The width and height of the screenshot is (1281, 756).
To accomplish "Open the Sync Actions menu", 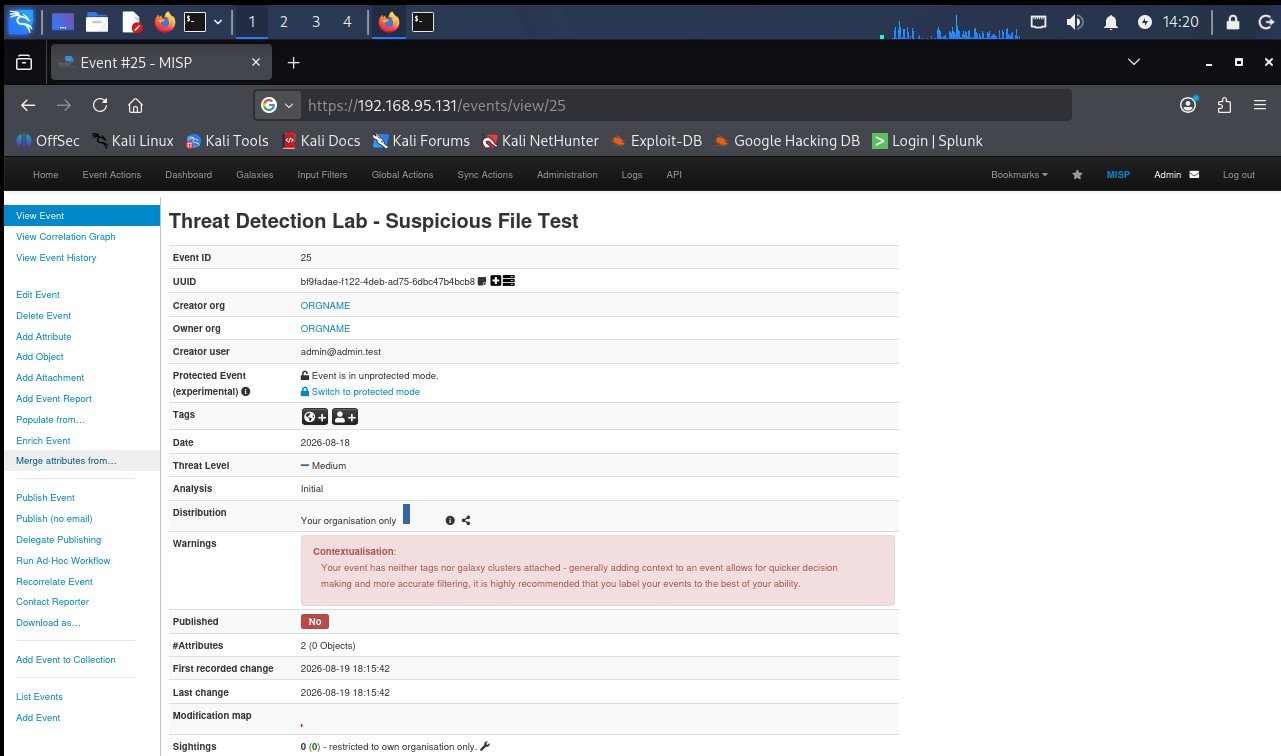I will [485, 175].
